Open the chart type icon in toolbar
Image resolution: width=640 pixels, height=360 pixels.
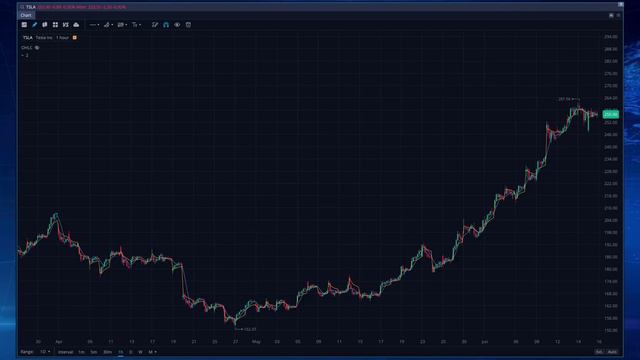24,25
